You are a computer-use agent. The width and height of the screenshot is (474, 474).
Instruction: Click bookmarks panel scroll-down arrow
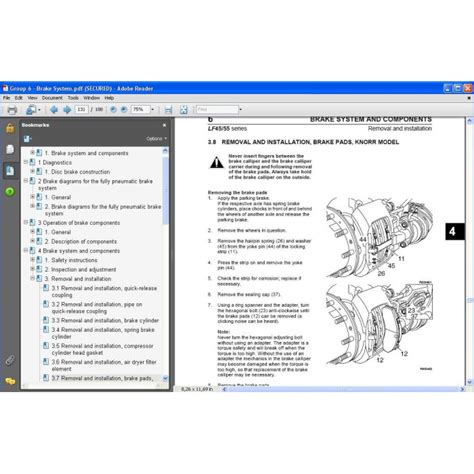(x=165, y=378)
